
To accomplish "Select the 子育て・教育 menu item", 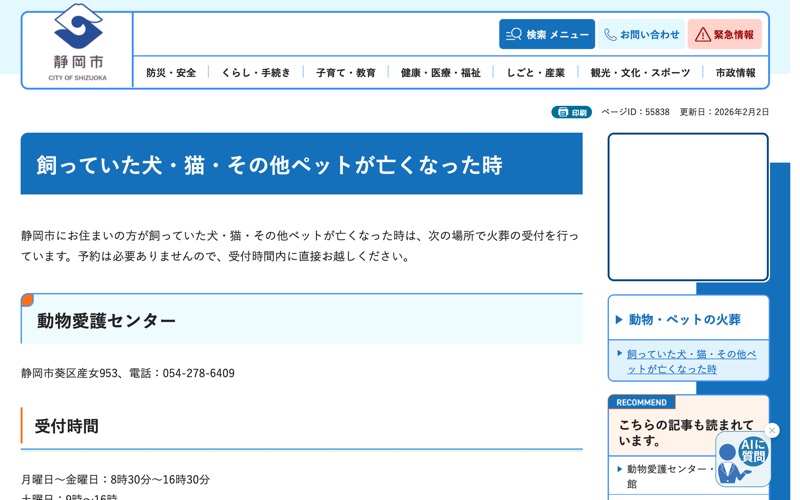I will point(346,72).
